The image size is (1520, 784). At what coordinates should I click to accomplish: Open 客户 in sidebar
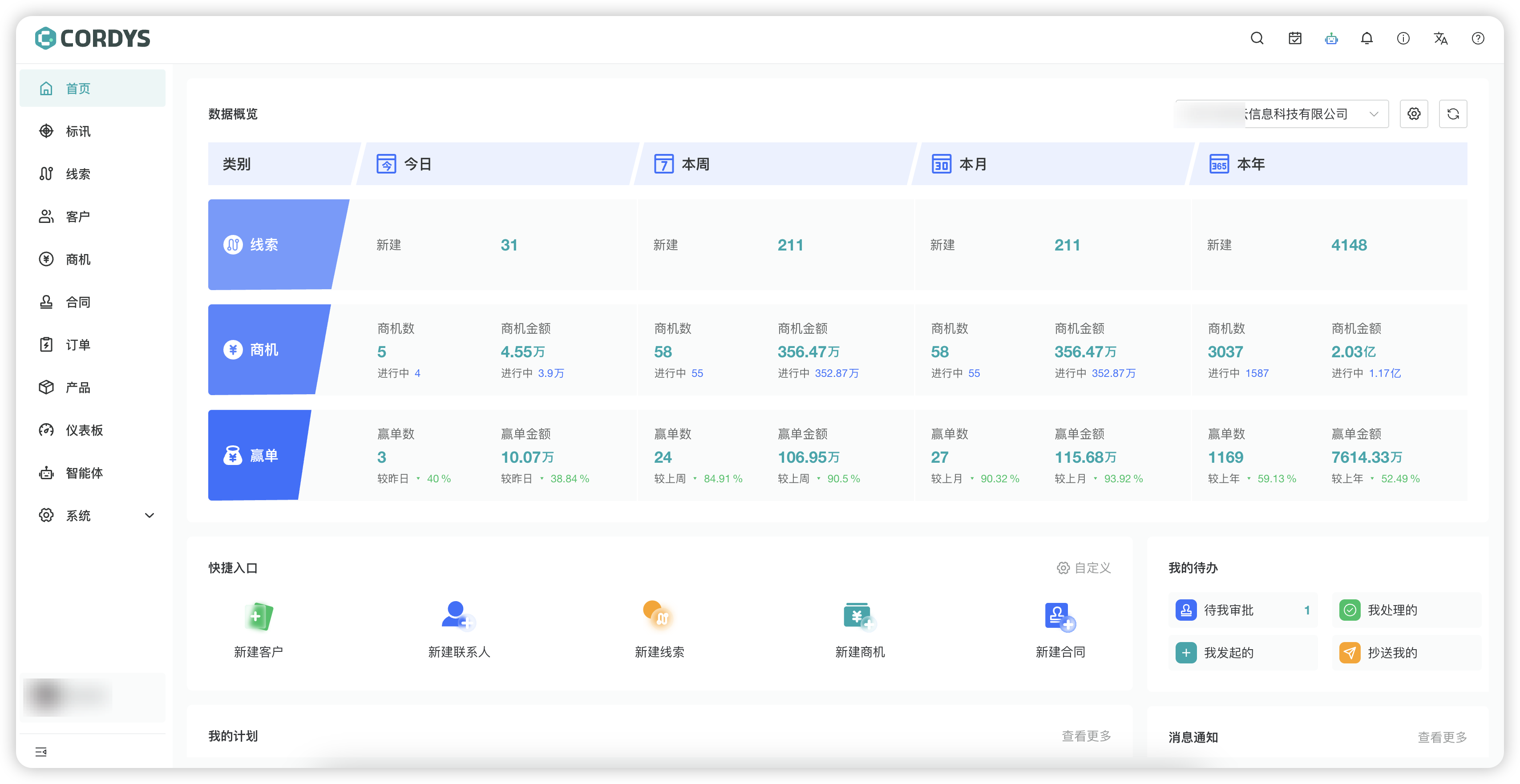coord(93,217)
